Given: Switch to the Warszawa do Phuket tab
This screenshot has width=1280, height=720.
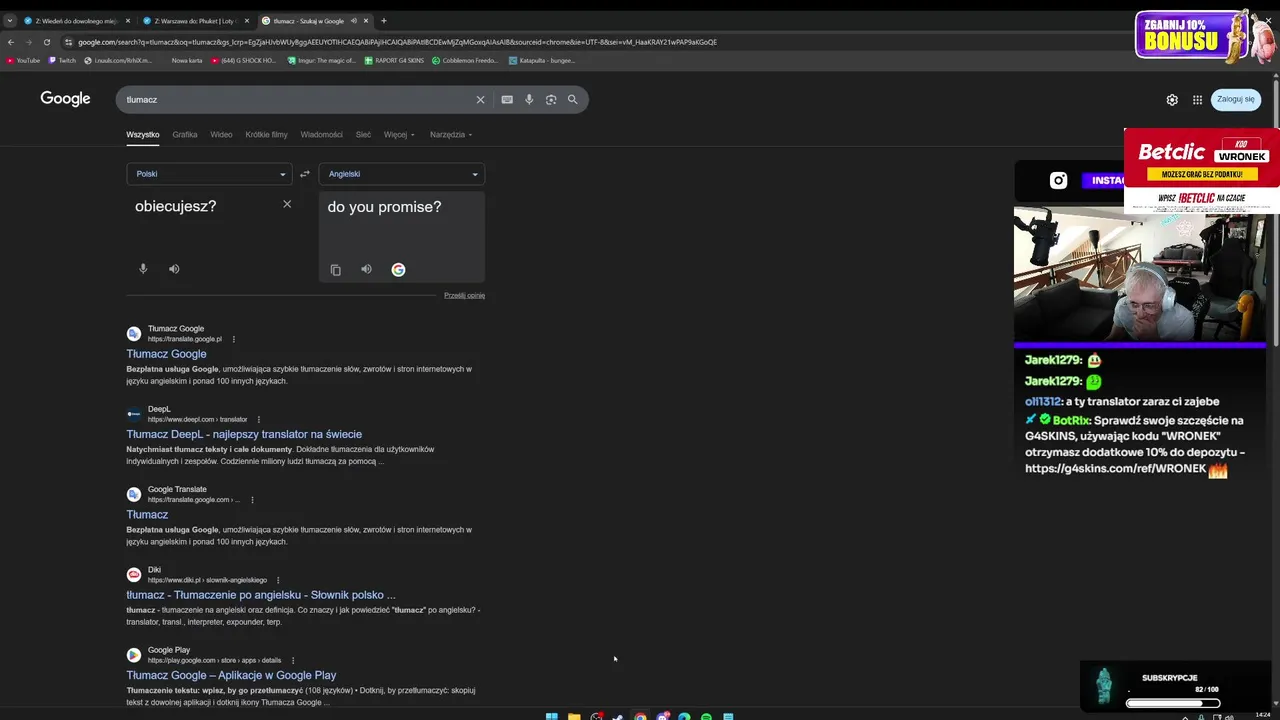Looking at the screenshot, I should 195,20.
